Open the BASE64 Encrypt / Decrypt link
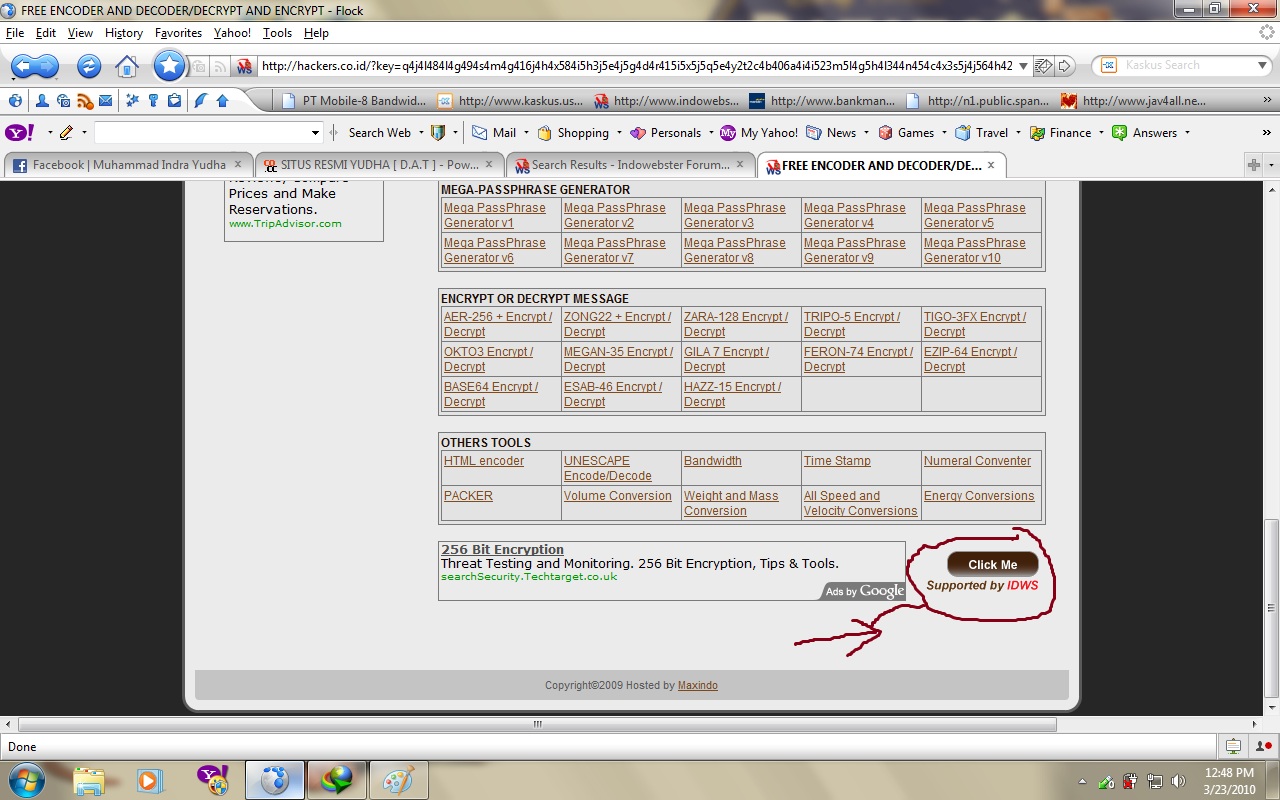The image size is (1280, 800). point(490,394)
